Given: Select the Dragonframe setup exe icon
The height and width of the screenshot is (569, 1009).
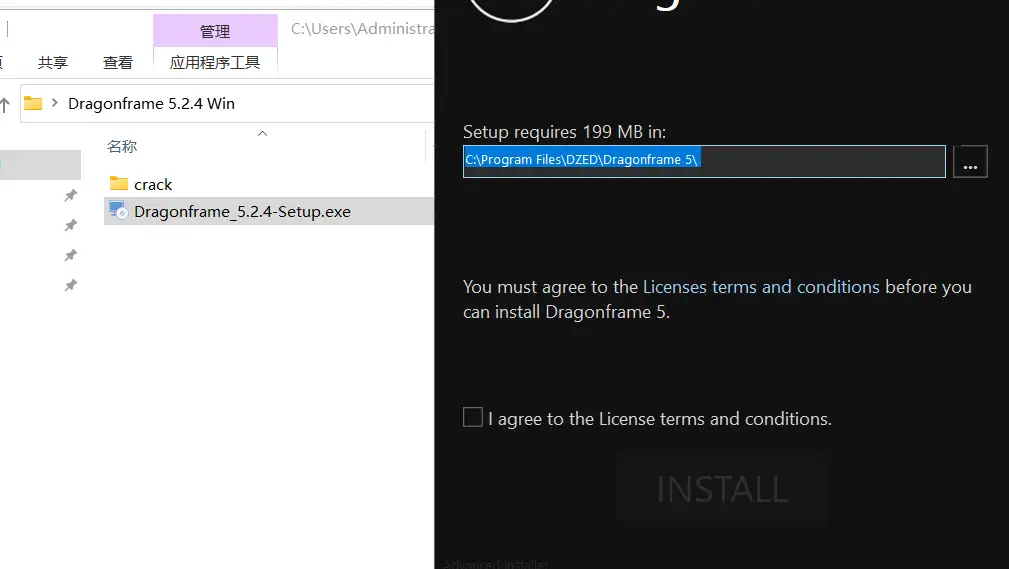Looking at the screenshot, I should (119, 211).
